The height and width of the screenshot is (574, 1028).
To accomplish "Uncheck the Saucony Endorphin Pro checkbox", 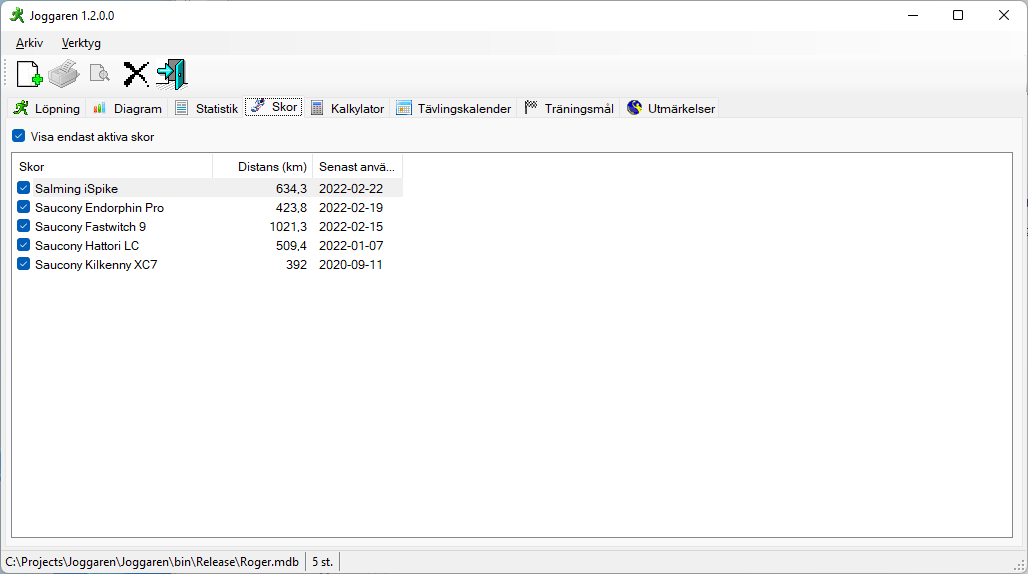I will 24,207.
